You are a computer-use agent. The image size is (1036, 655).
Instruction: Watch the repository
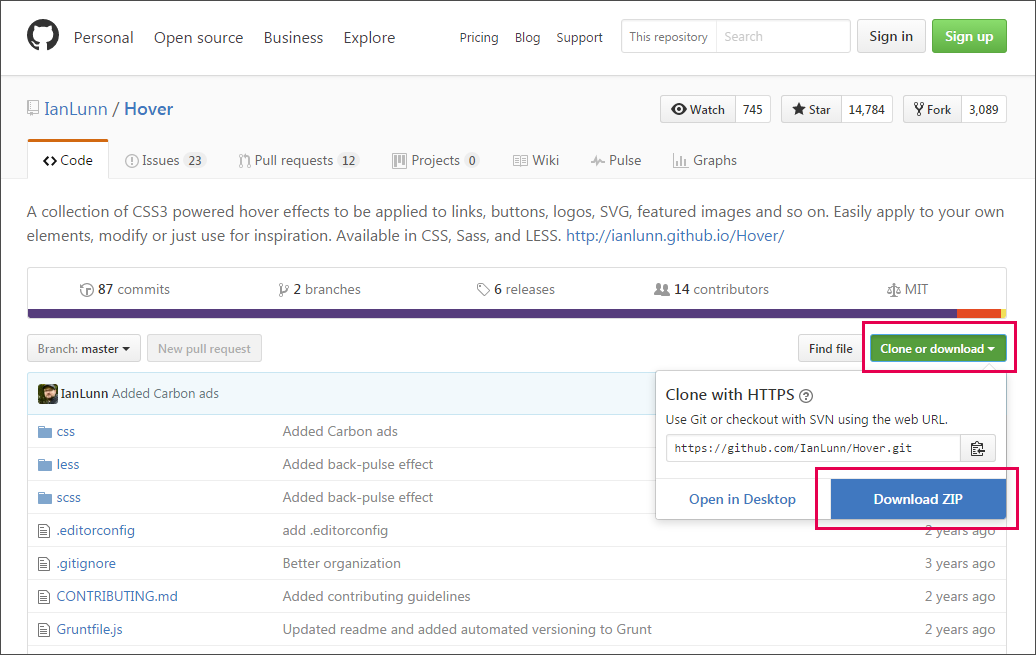[698, 110]
